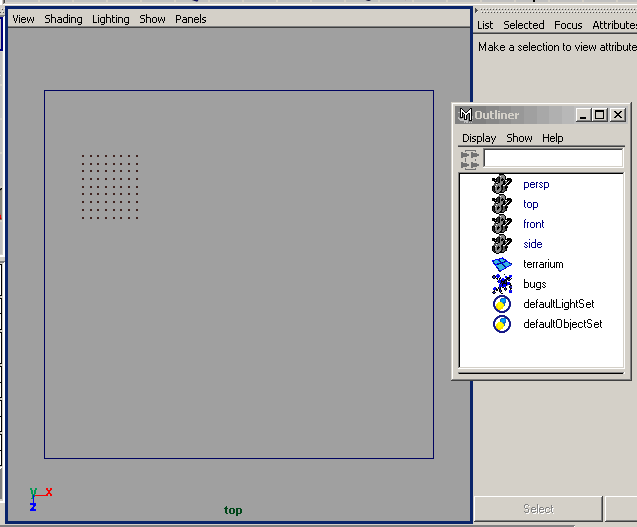Open the Focus menu in Attribute Editor
The image size is (637, 527).
(x=568, y=25)
